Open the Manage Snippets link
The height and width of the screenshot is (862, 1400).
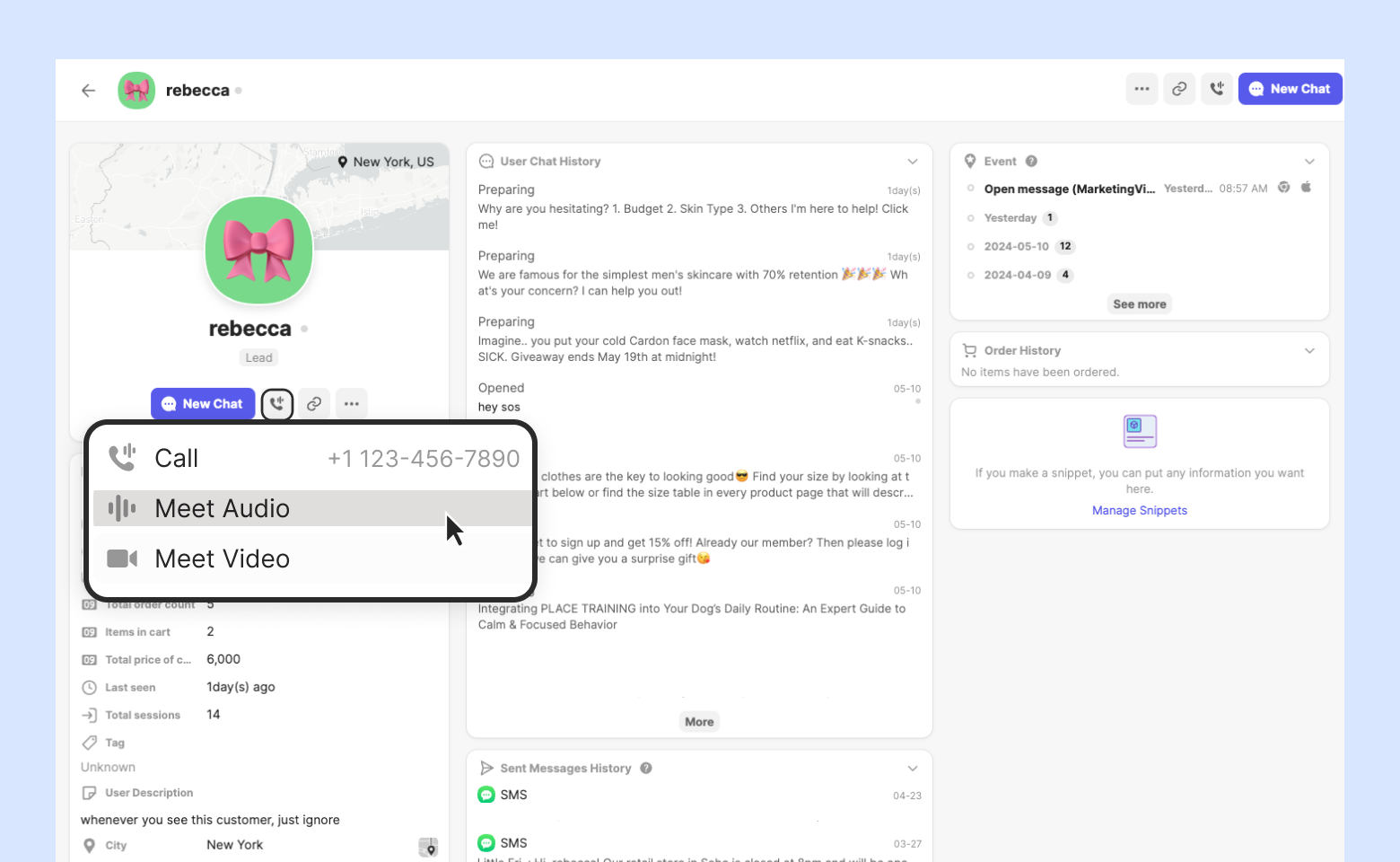[1140, 511]
